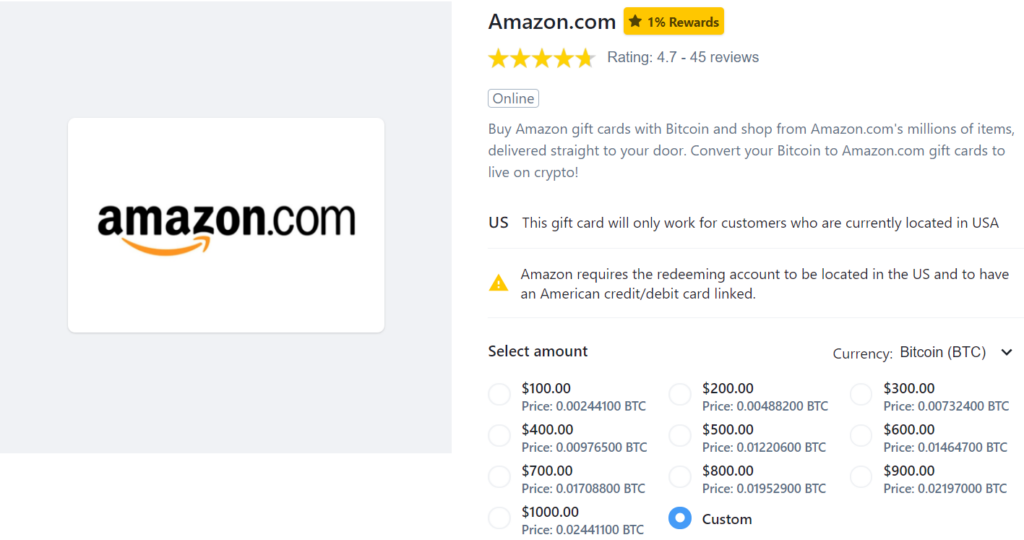Open the 45 reviews rating link

click(x=724, y=57)
